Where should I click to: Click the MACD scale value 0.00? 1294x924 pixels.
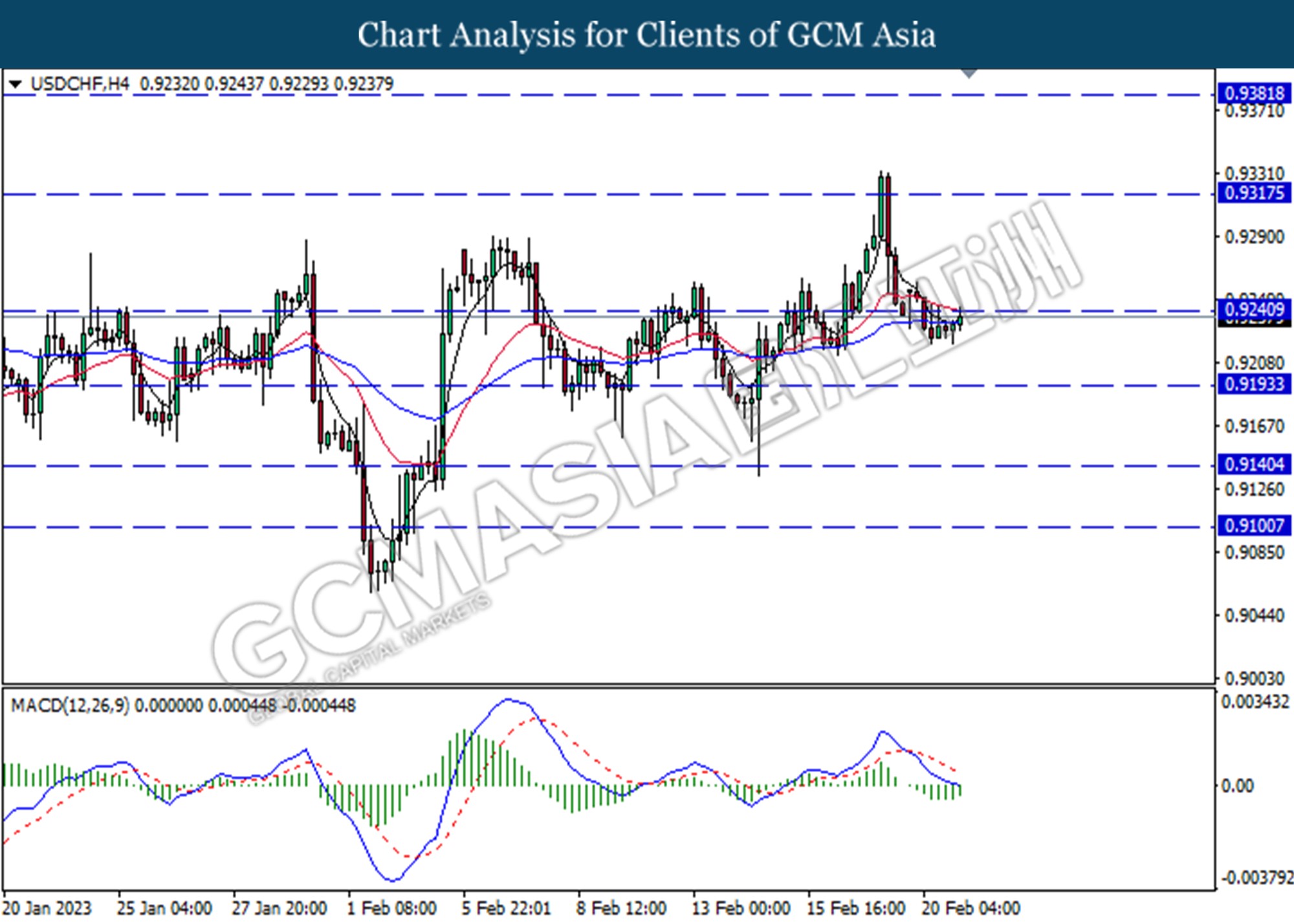pos(1237,786)
